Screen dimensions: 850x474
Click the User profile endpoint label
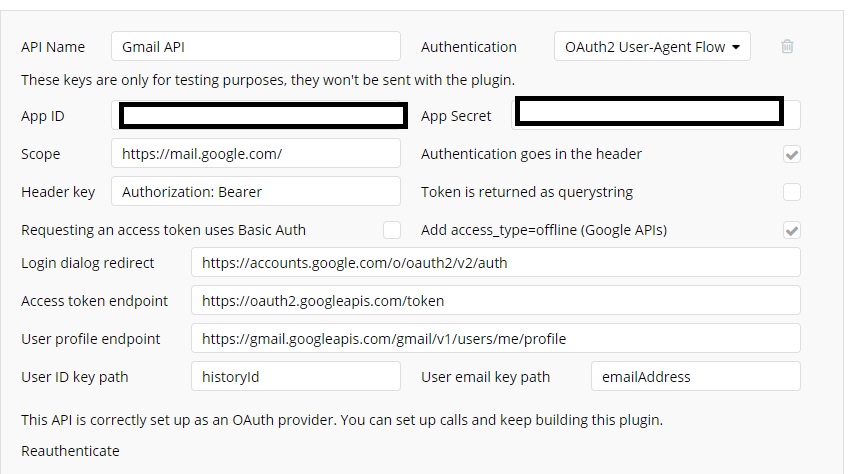[x=91, y=339]
